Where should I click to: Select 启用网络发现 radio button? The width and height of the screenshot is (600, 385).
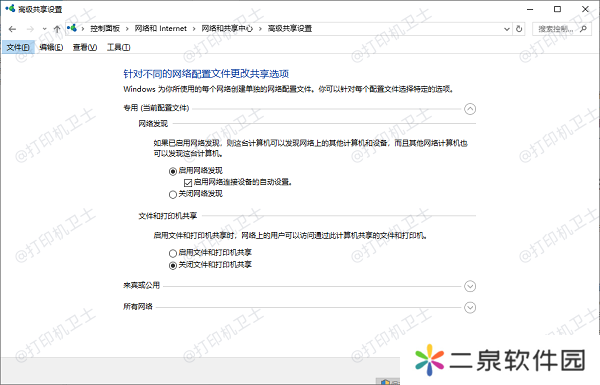coord(173,171)
